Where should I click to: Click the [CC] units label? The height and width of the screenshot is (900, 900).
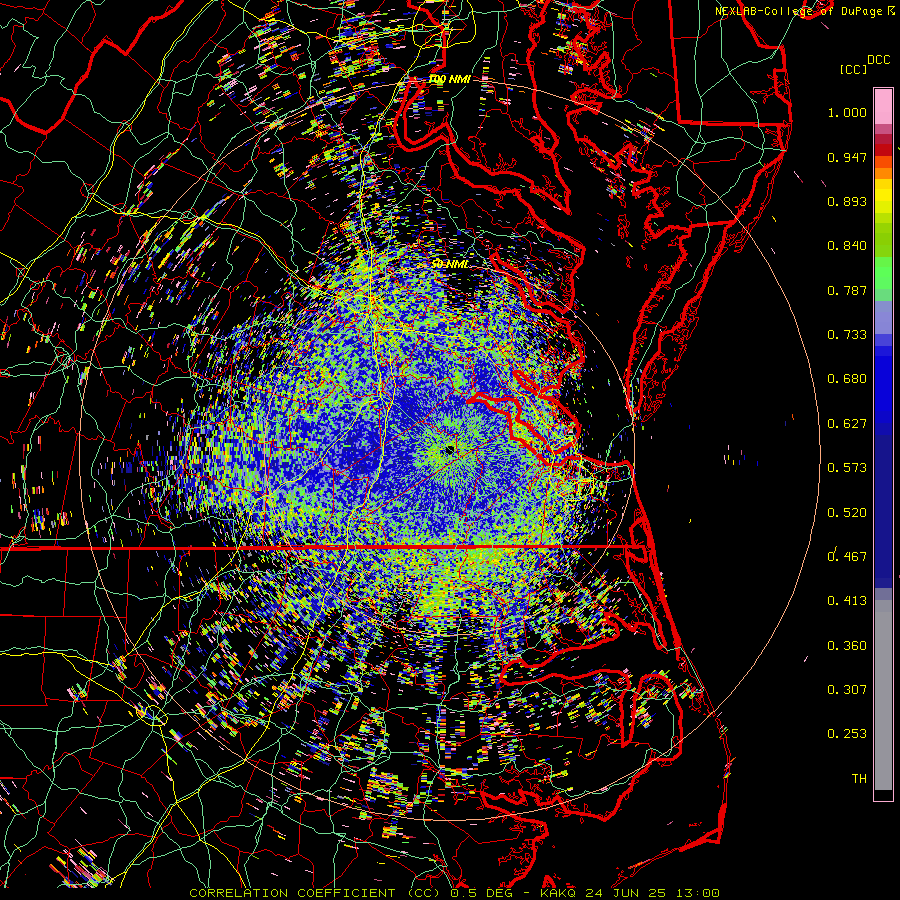[x=853, y=69]
